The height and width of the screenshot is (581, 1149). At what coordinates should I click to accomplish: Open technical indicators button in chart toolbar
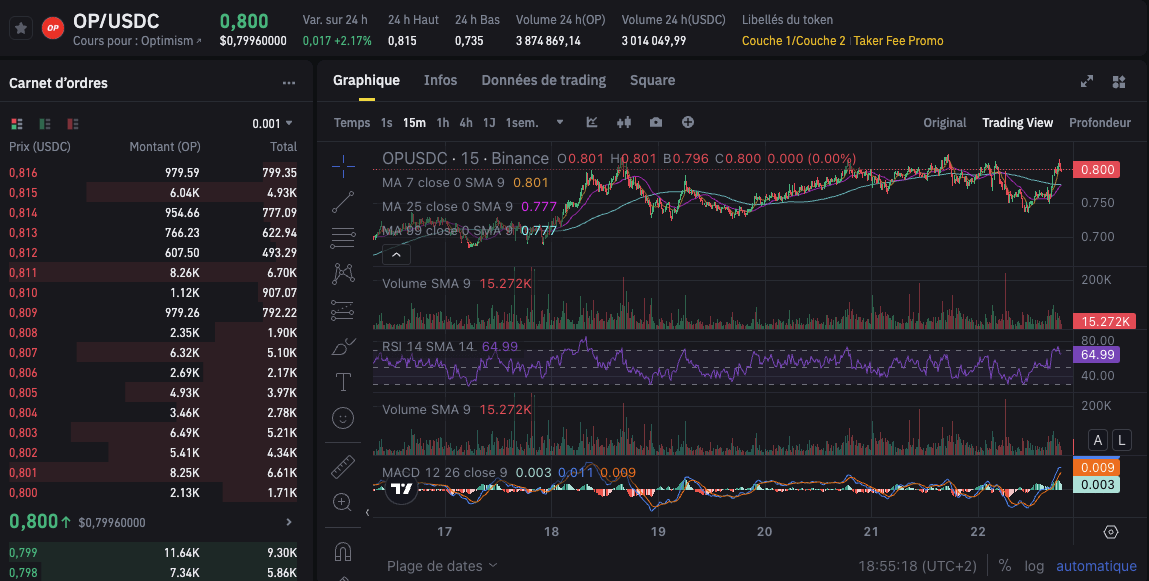click(x=592, y=122)
